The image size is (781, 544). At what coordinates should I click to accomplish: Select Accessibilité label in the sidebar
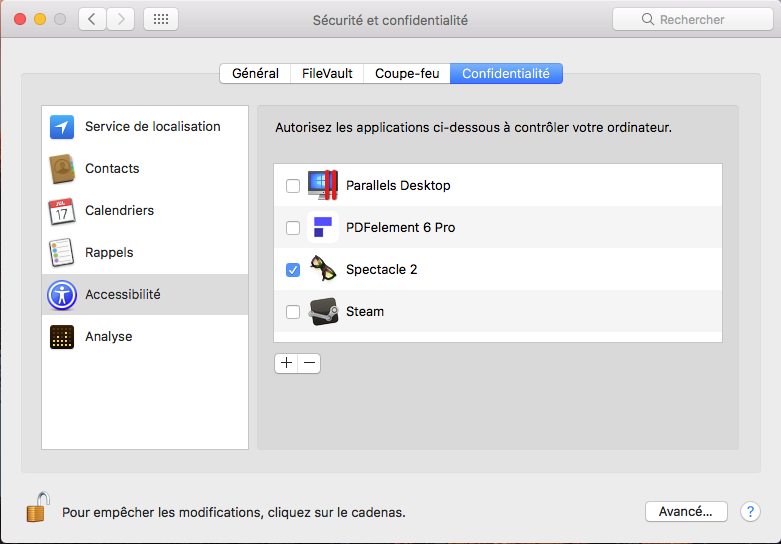(123, 294)
